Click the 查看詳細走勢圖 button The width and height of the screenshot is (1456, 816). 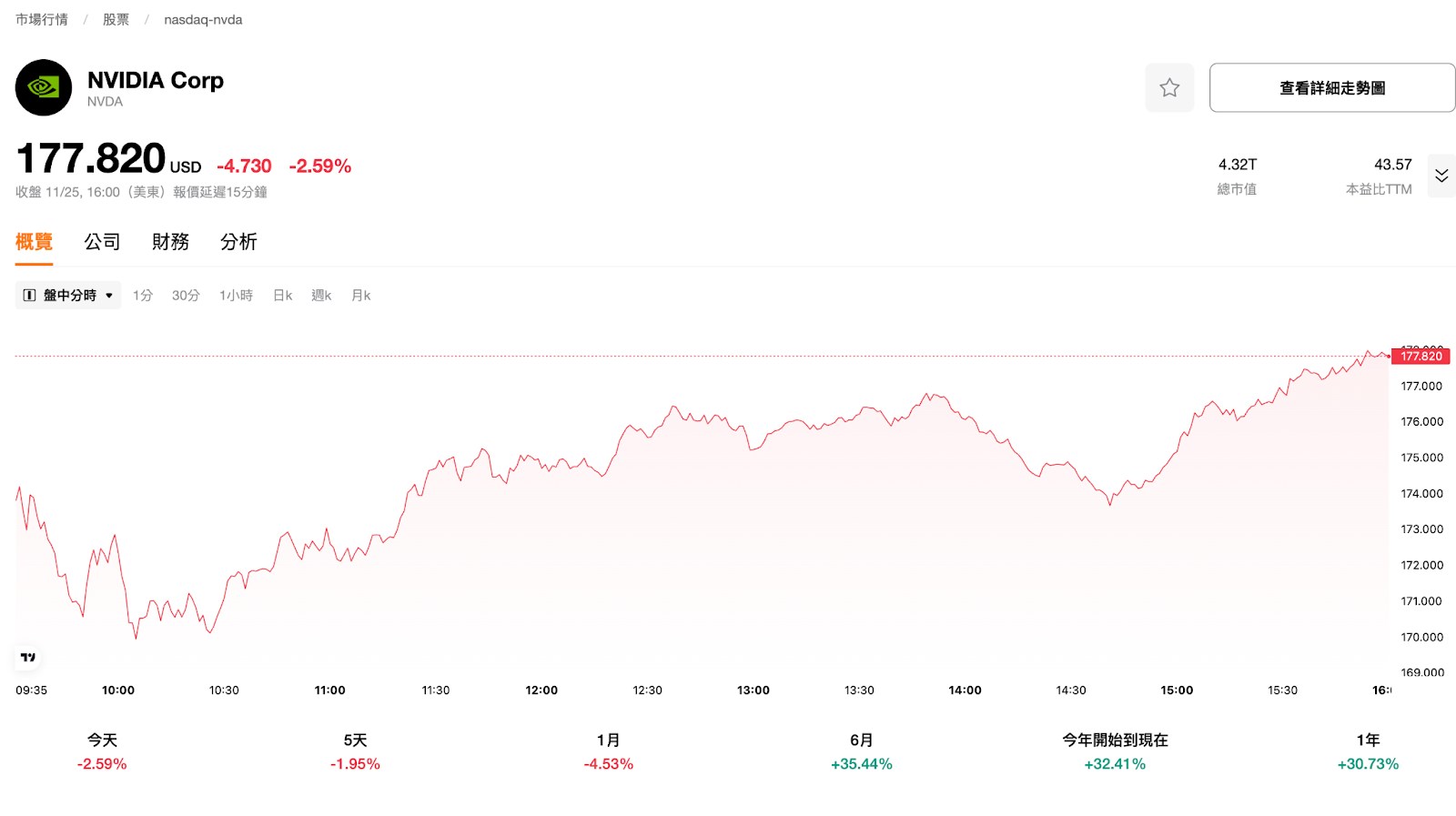coord(1330,86)
